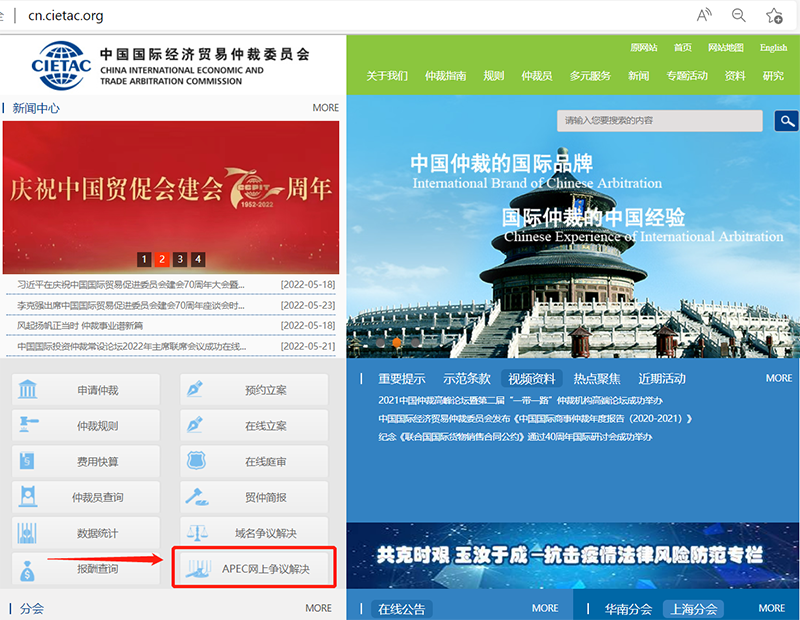
Task: Open 申请仲裁 with the courthouse icon
Action: click(86, 390)
